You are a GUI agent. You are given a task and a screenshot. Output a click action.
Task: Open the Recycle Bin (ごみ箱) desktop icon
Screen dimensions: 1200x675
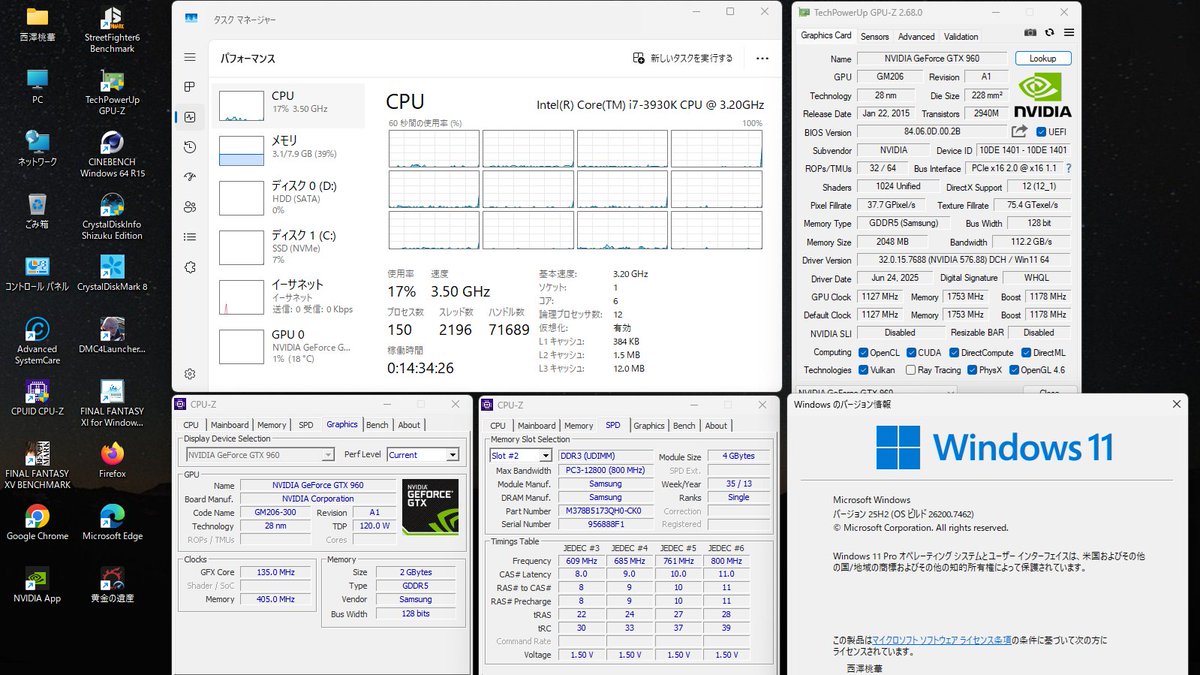(37, 210)
